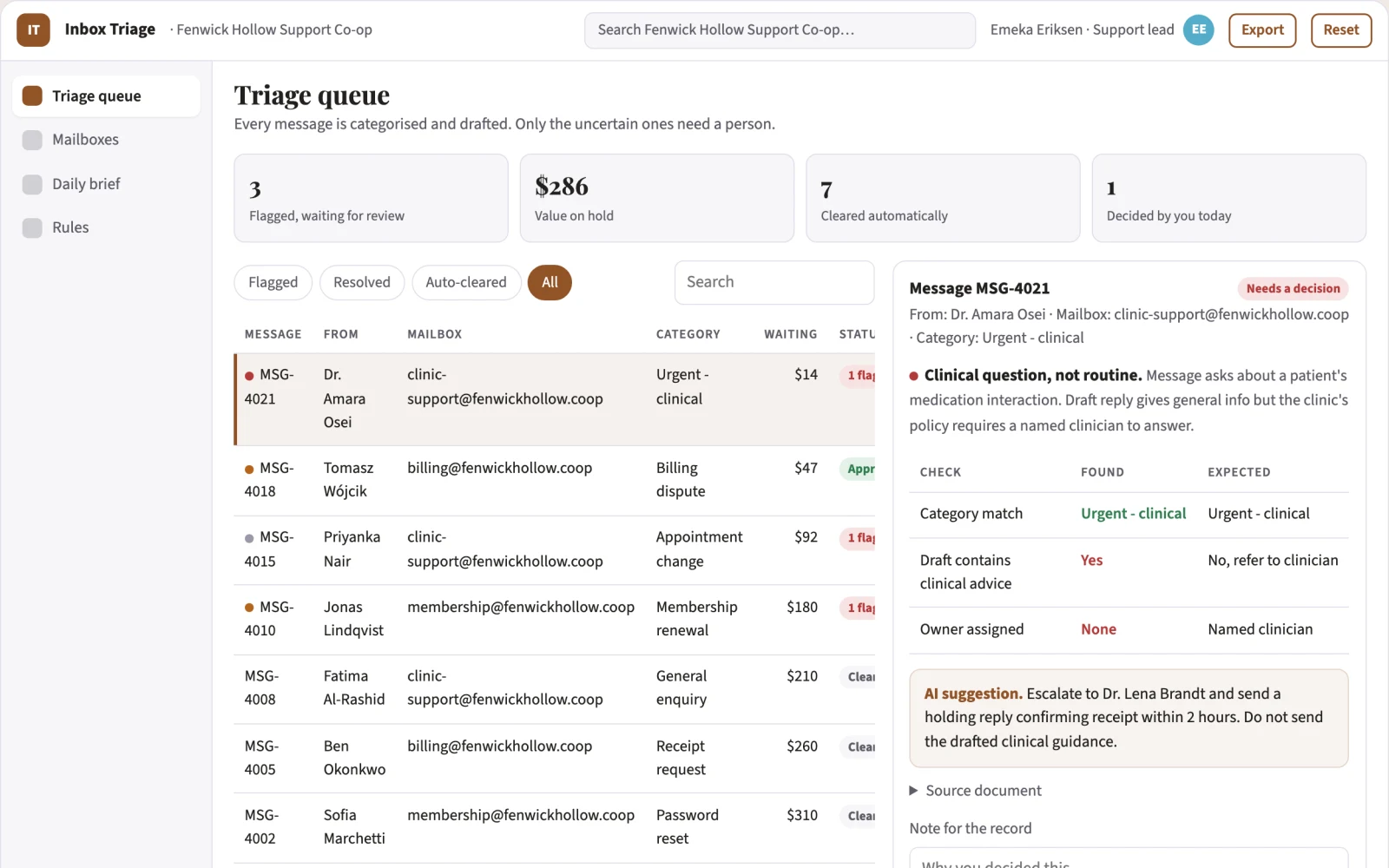
Task: Filter the queue by Flagged
Action: [273, 282]
